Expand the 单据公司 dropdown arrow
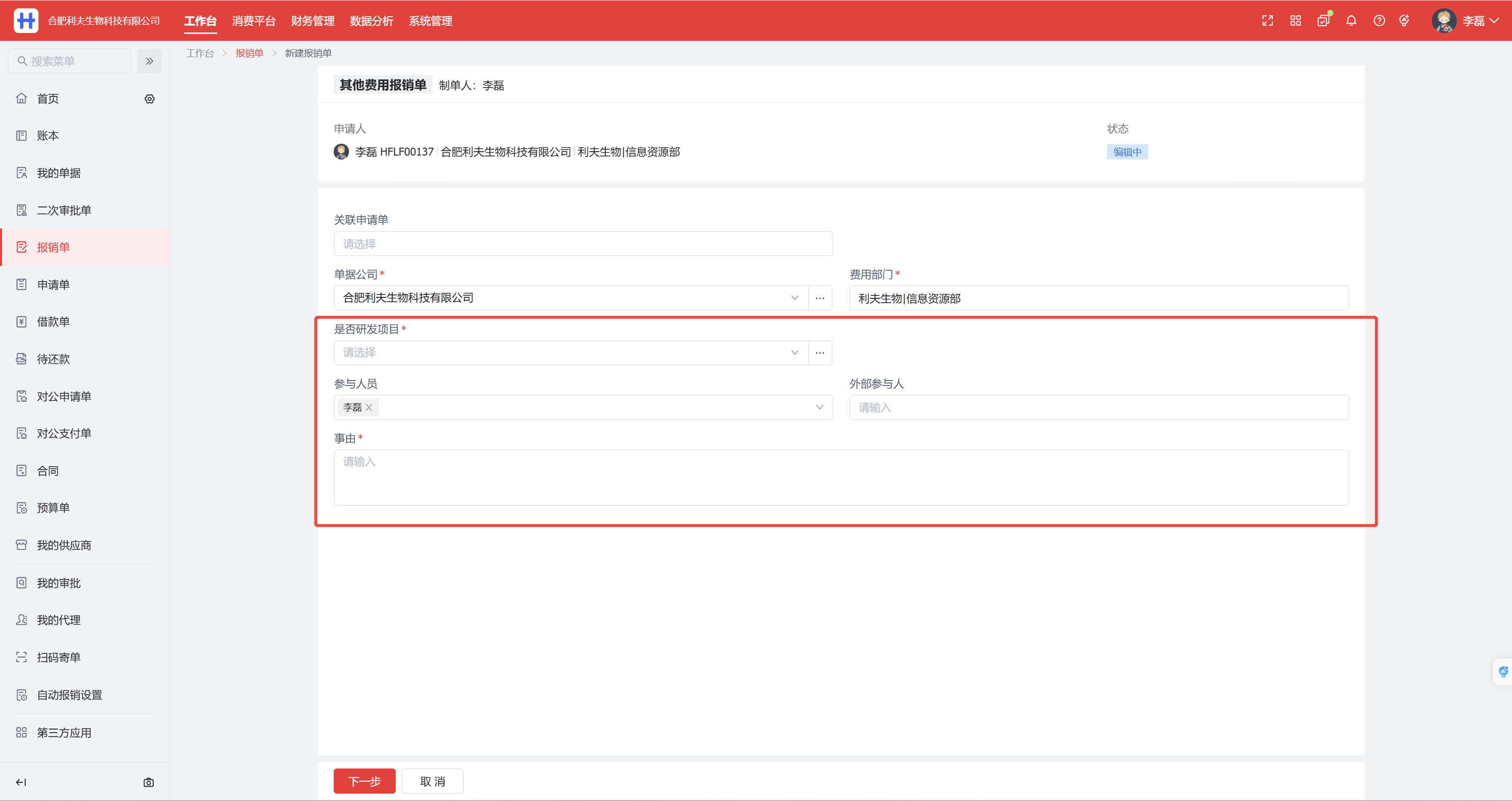 795,298
